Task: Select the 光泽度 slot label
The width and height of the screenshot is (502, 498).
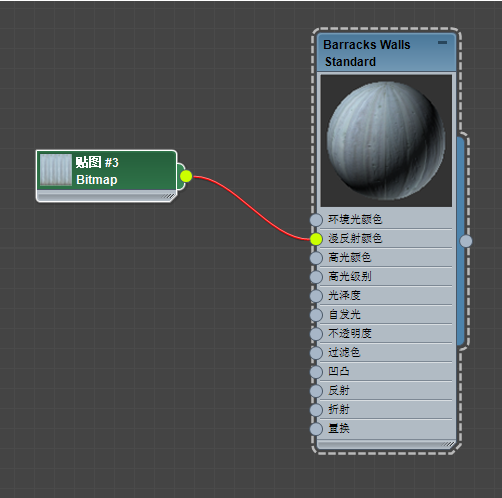Action: point(344,295)
